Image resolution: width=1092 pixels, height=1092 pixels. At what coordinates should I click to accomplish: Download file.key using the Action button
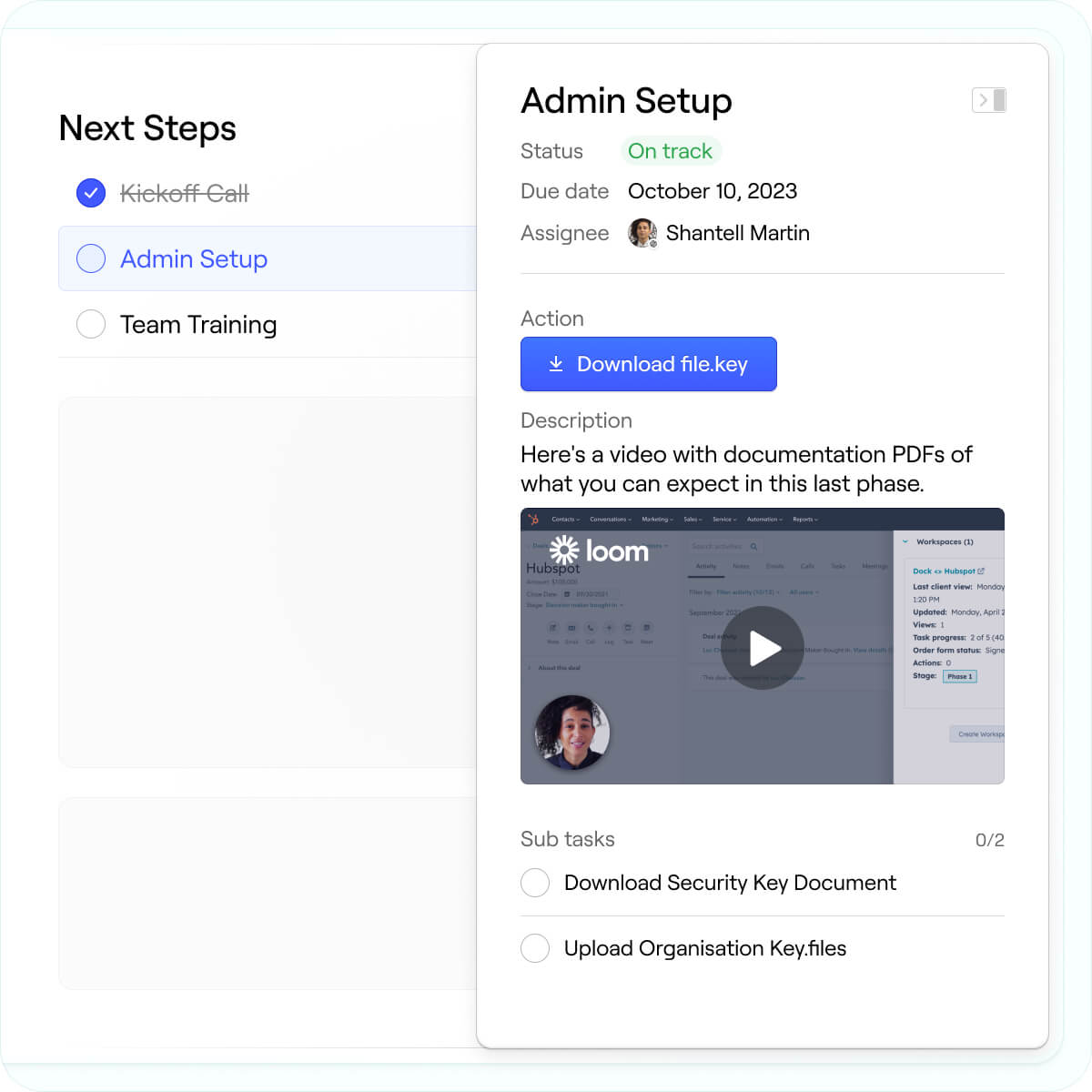pos(648,364)
